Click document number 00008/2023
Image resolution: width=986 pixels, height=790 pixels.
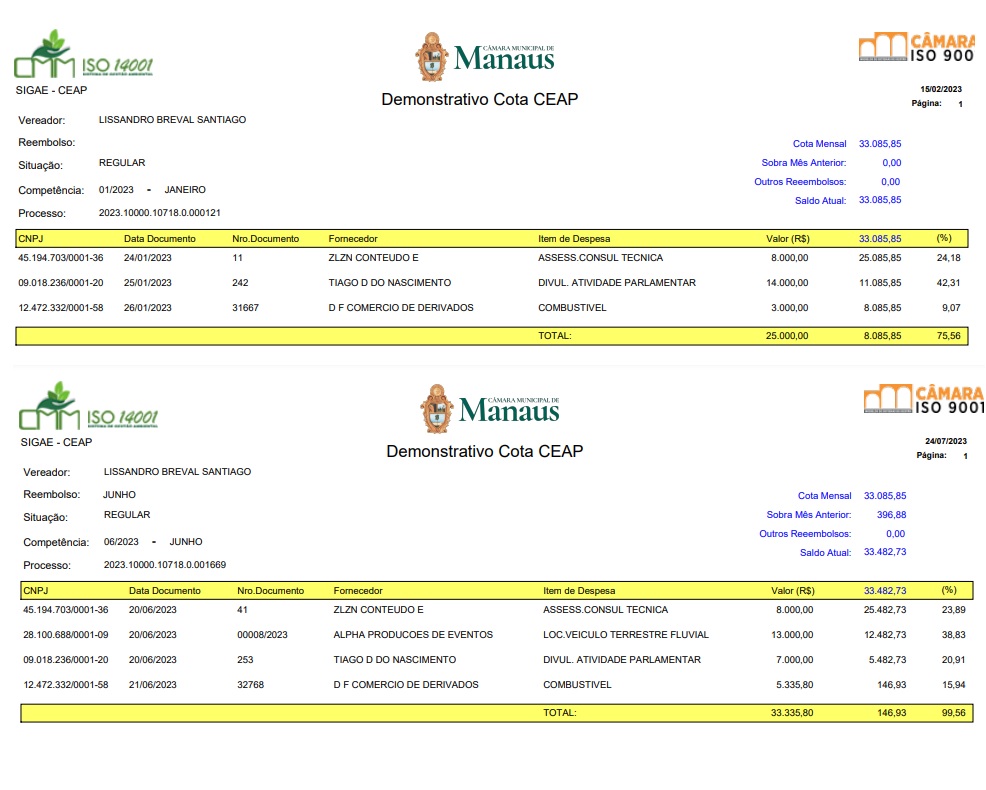(x=262, y=635)
